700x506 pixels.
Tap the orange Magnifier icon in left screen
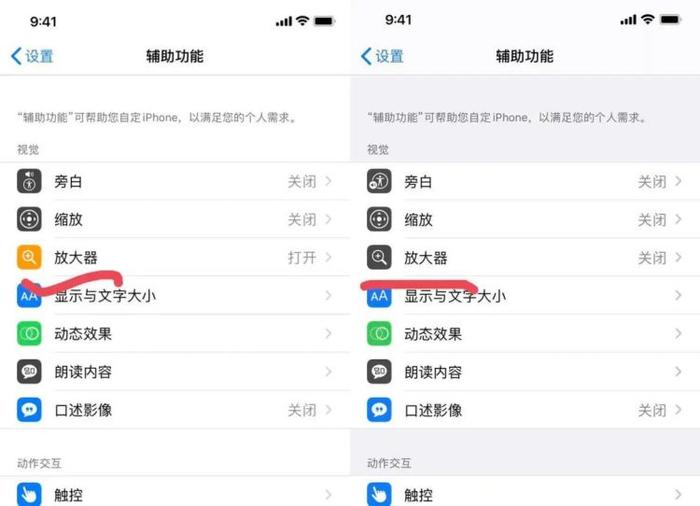tap(29, 257)
